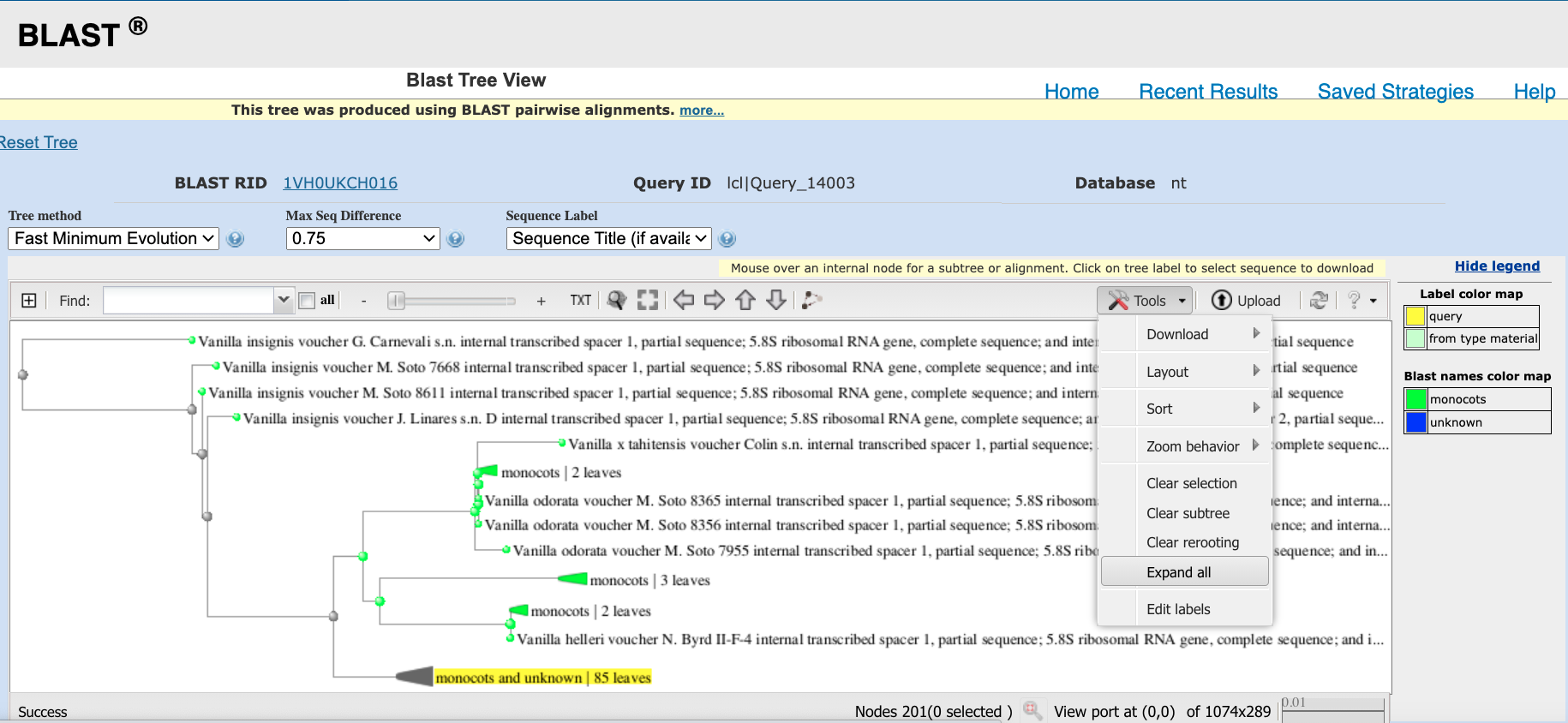
Task: Choose Edit labels from Tools menu
Action: (1185, 609)
